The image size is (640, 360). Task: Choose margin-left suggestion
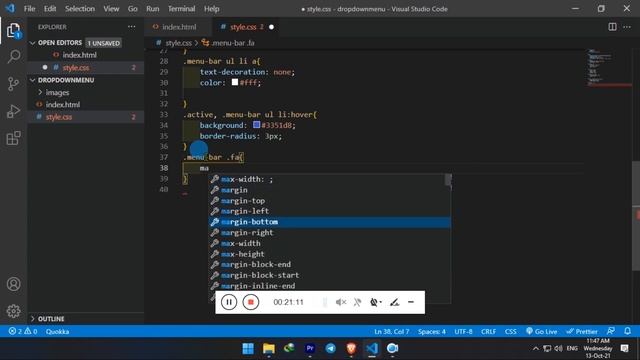pos(330,211)
